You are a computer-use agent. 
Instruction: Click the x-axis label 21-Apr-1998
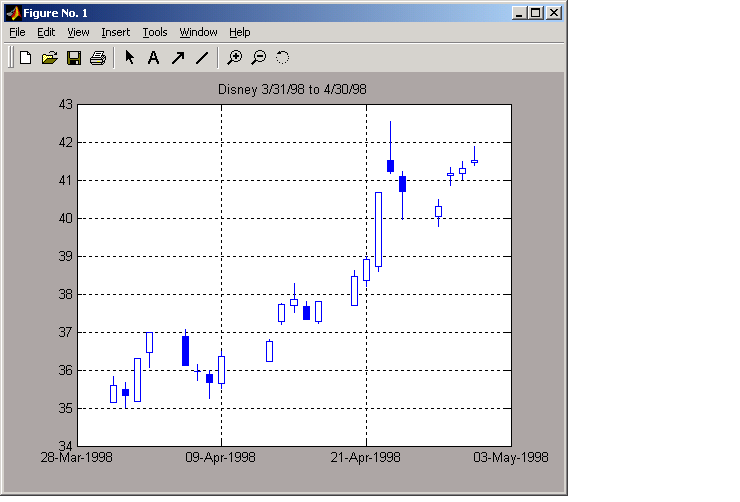tap(365, 457)
